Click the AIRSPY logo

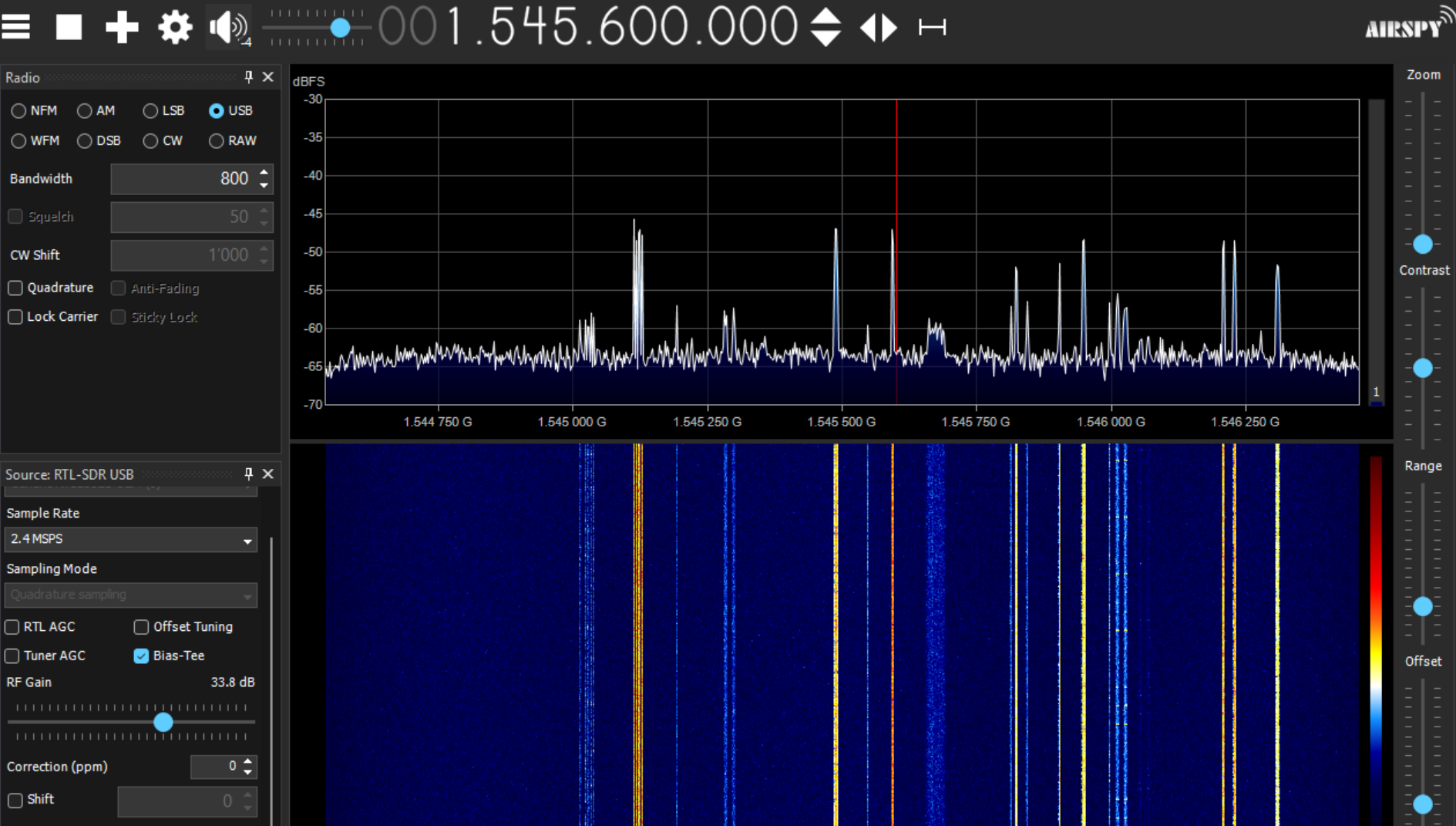tap(1404, 25)
